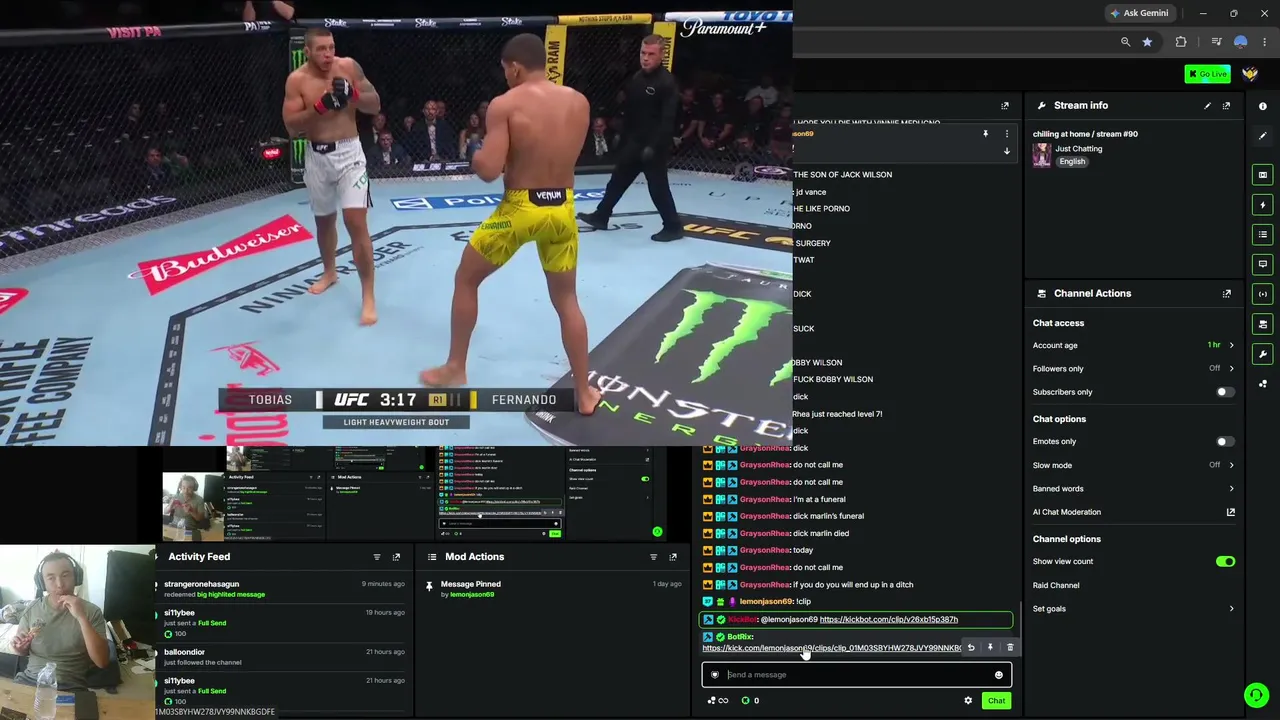Click in the Send a message input field
Viewport: 1280px width, 720px height.
pyautogui.click(x=857, y=675)
